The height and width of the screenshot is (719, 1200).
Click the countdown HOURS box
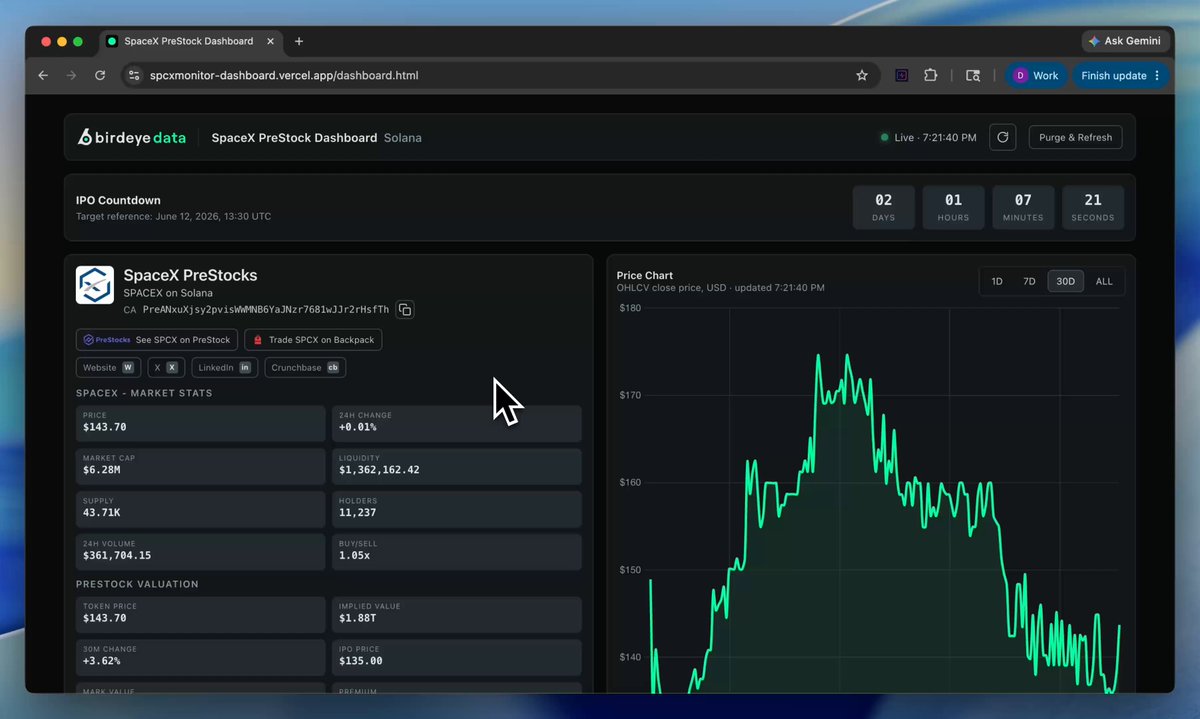(x=954, y=207)
